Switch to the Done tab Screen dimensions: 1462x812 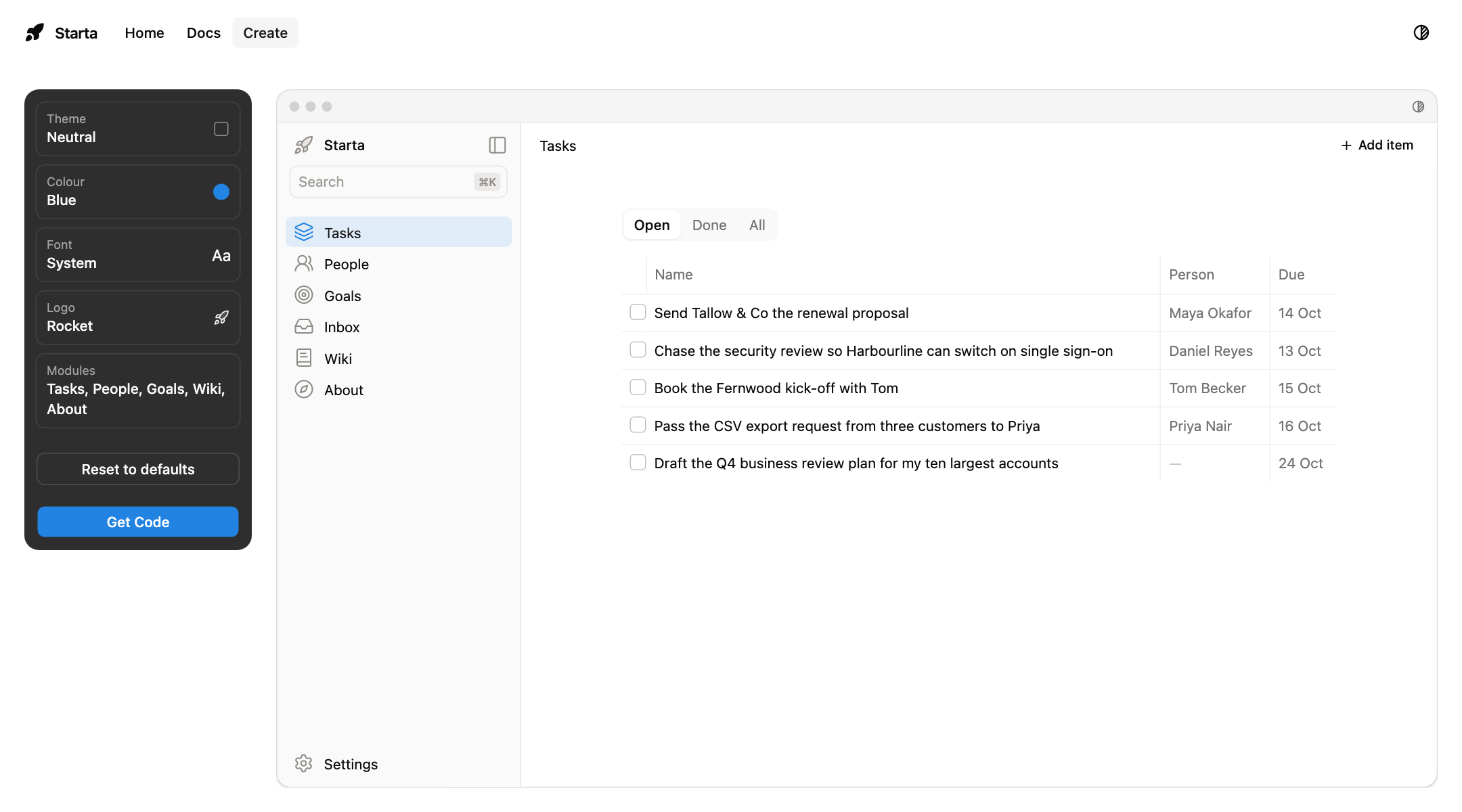point(709,225)
